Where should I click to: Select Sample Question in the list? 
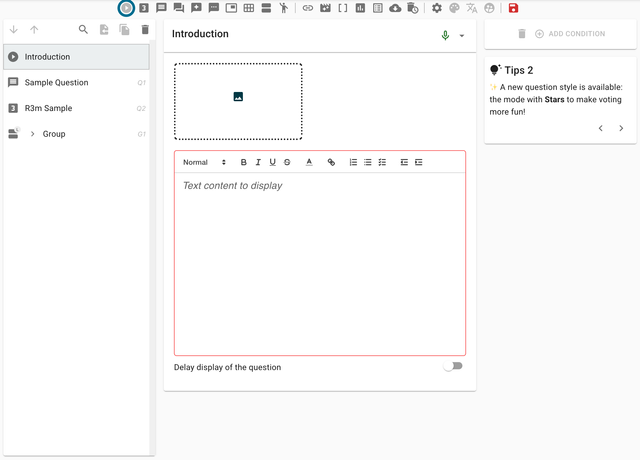[56, 83]
